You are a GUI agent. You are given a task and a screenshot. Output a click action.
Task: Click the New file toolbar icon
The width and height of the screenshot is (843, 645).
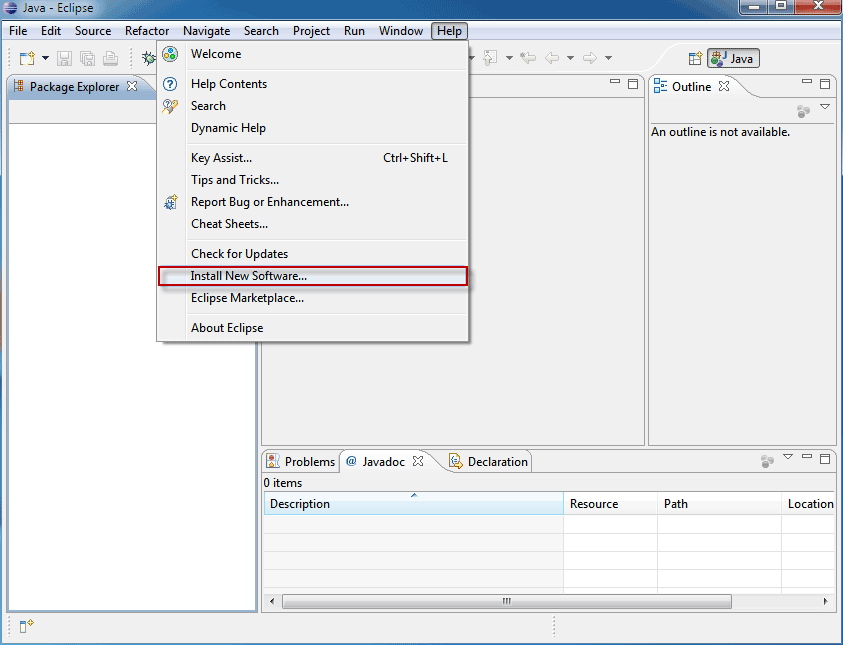[27, 58]
